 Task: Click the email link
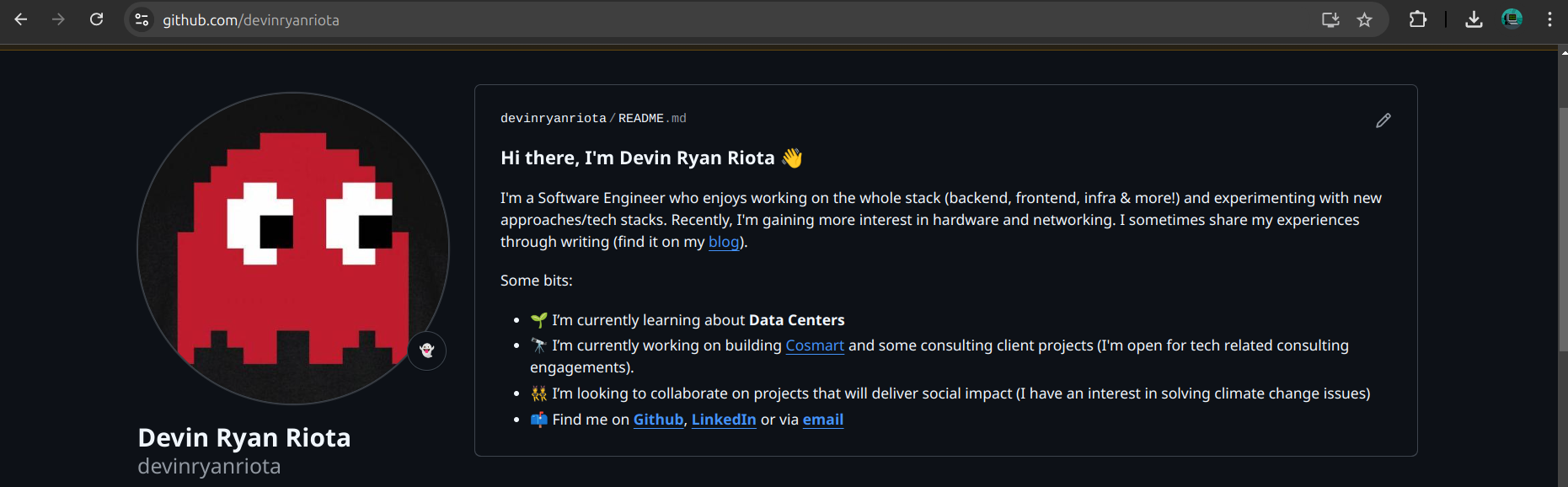click(x=823, y=420)
